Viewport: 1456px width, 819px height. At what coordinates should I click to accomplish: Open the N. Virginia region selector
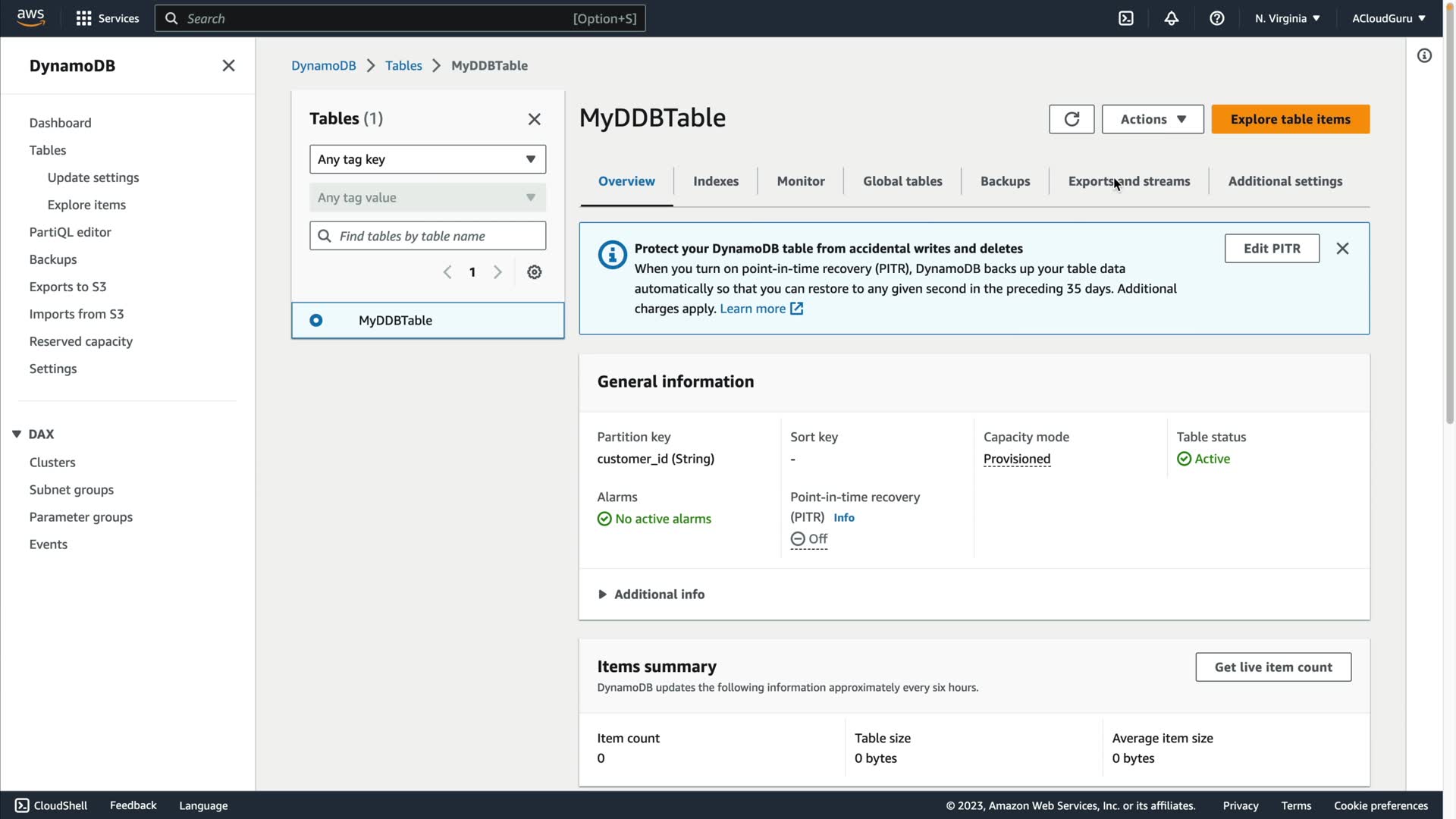coord(1287,18)
